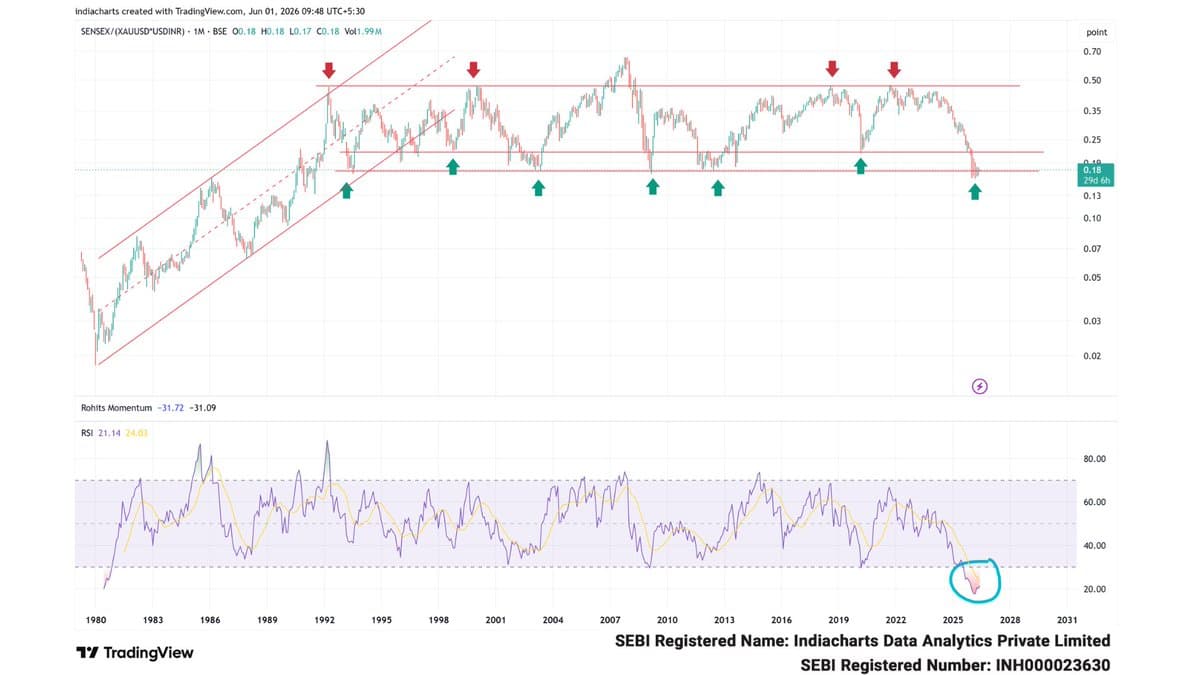Click the 2028 time axis label
Screen dimensions: 1200x675
click(x=1009, y=620)
